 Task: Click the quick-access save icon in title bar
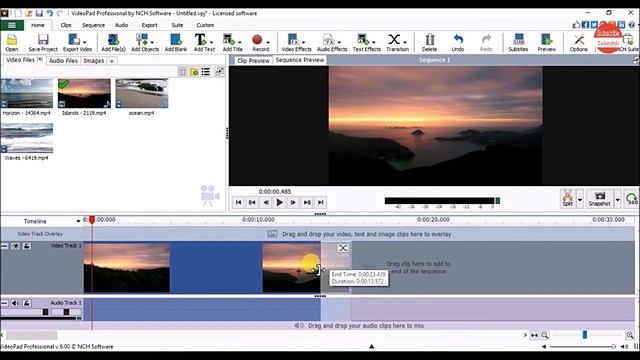pyautogui.click(x=39, y=13)
